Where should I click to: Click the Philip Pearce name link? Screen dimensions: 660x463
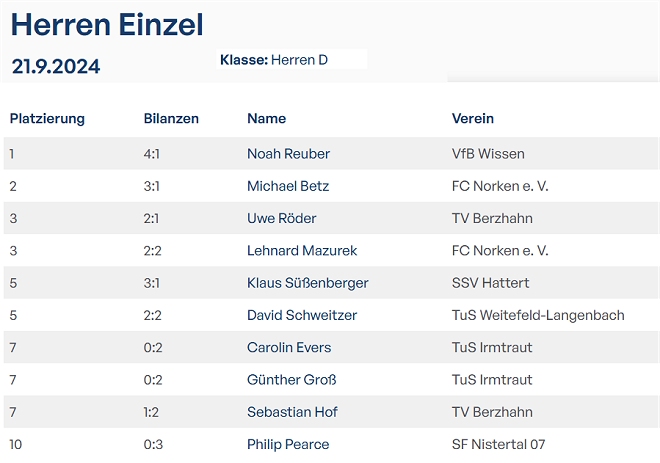tap(288, 444)
